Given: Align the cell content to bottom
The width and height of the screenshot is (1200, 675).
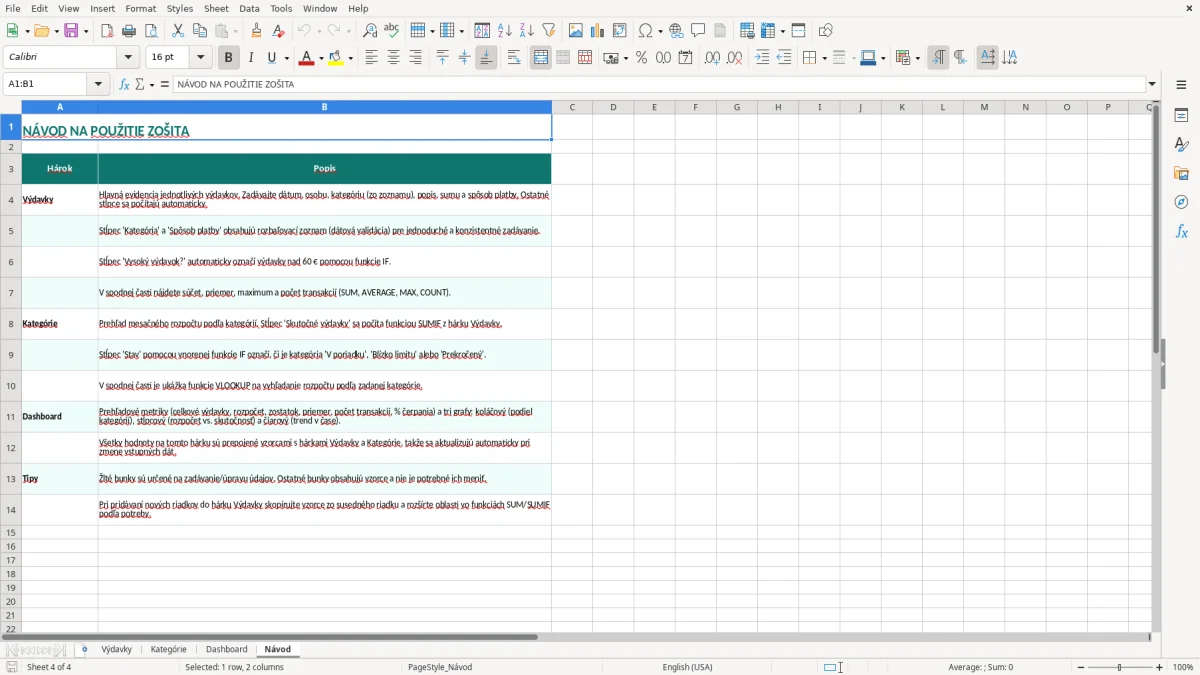Looking at the screenshot, I should 486,58.
